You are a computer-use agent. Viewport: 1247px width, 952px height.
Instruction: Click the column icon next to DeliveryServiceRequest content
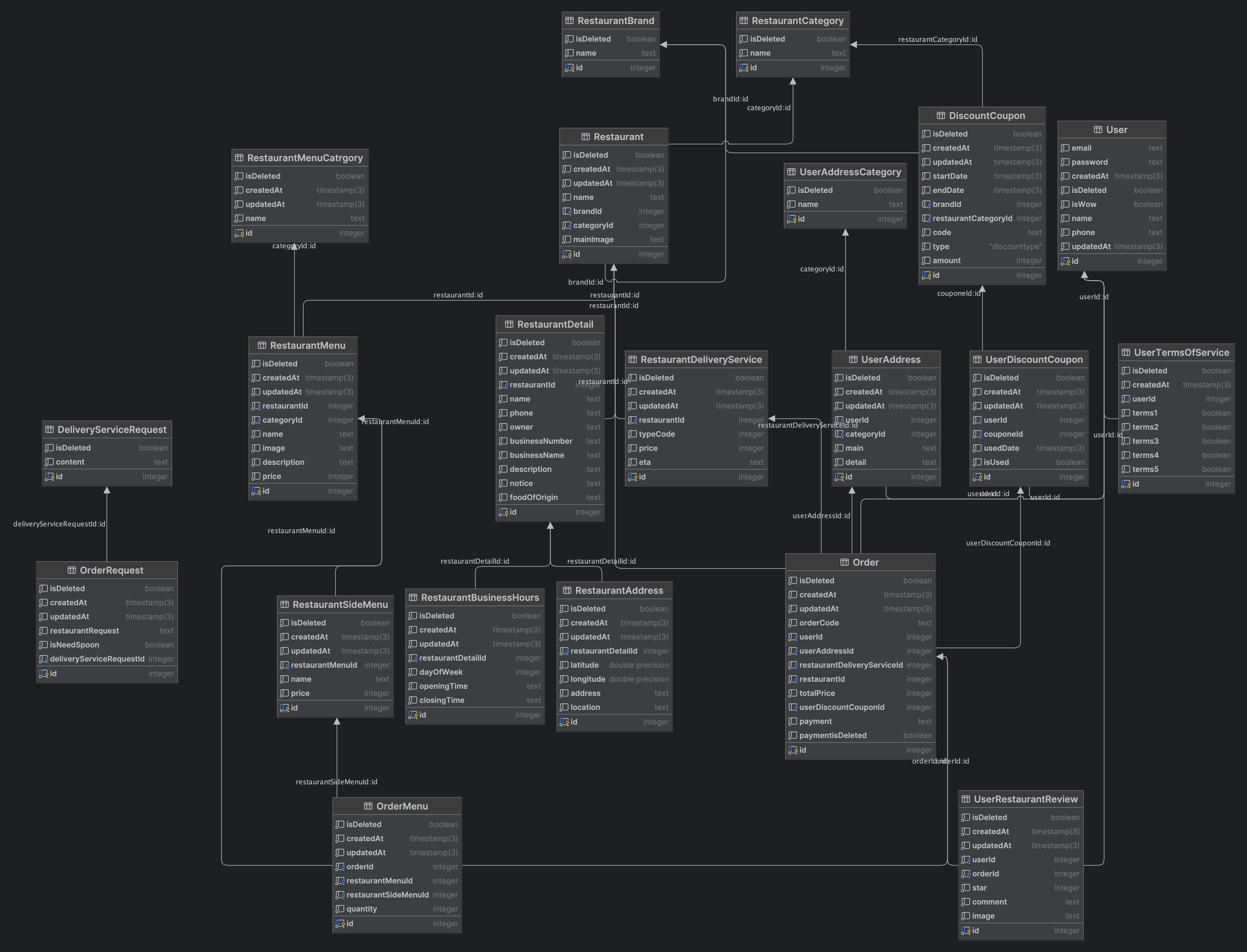[49, 462]
